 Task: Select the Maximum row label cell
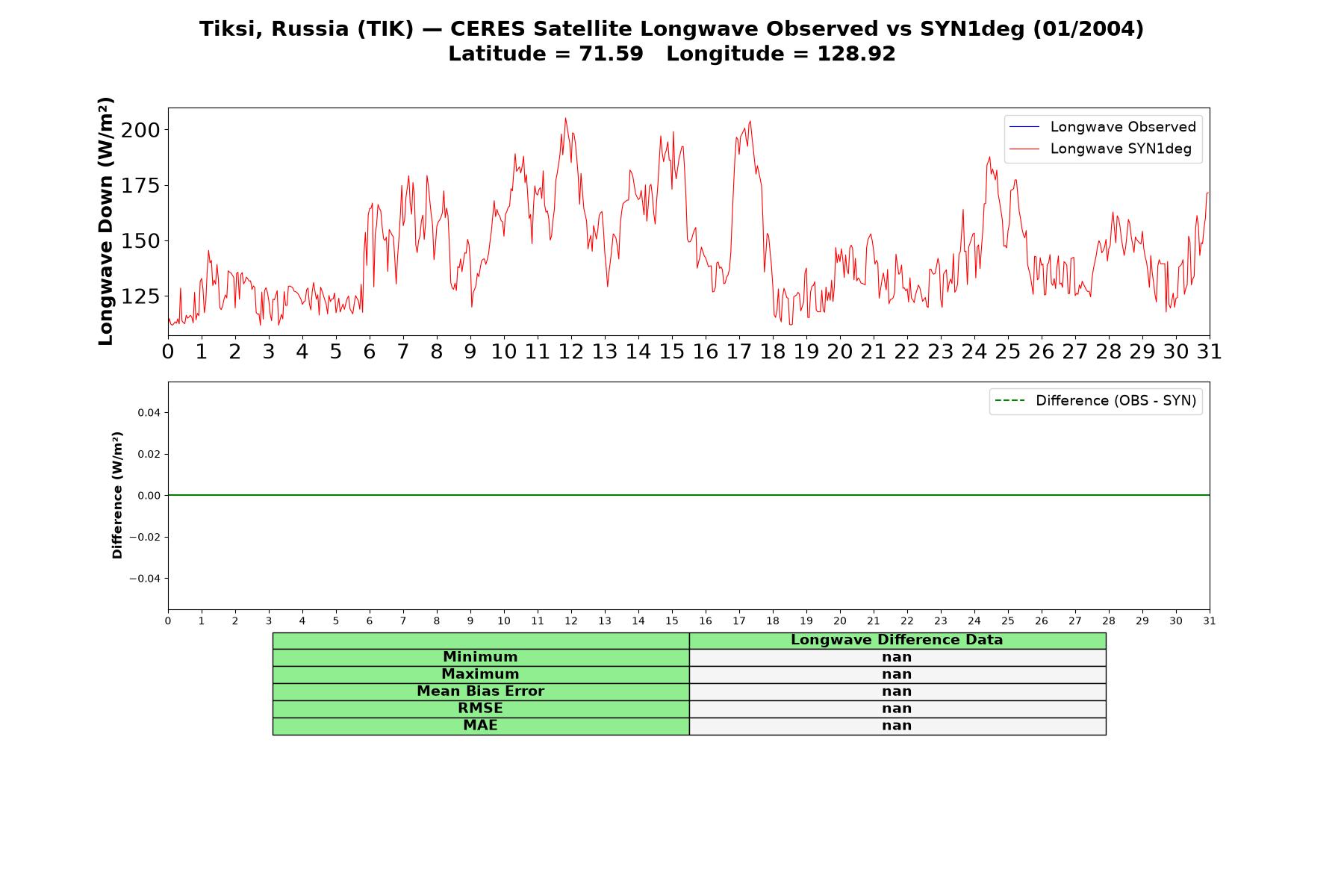tap(480, 675)
